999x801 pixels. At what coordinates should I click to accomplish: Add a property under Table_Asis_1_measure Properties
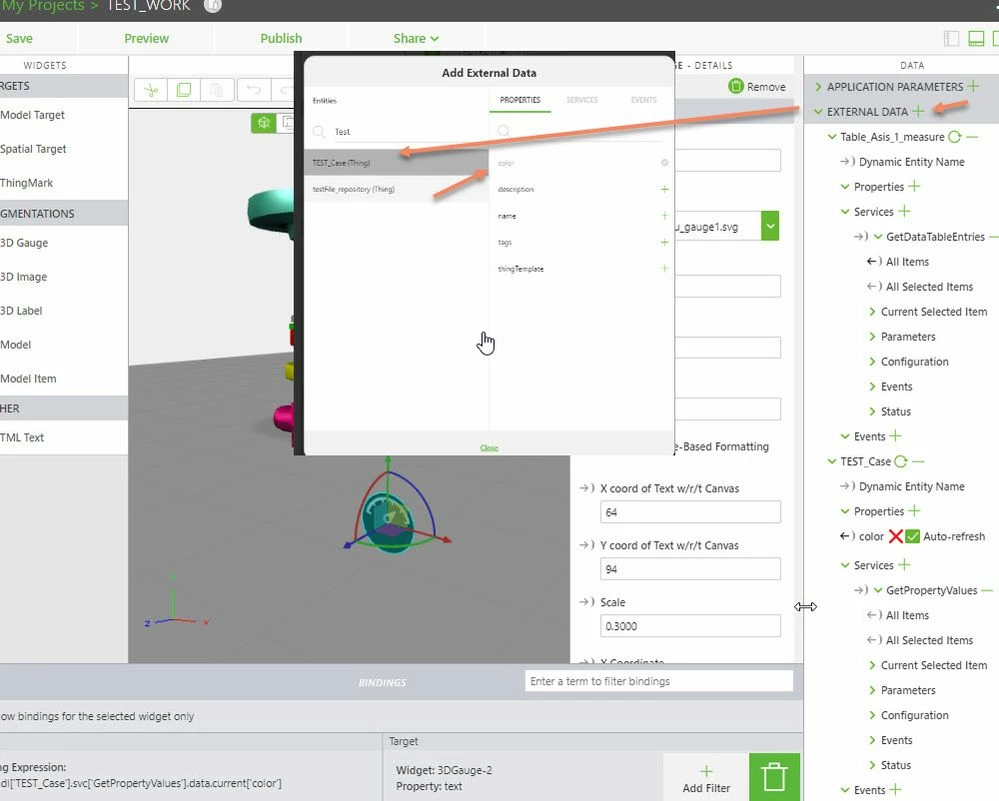914,186
